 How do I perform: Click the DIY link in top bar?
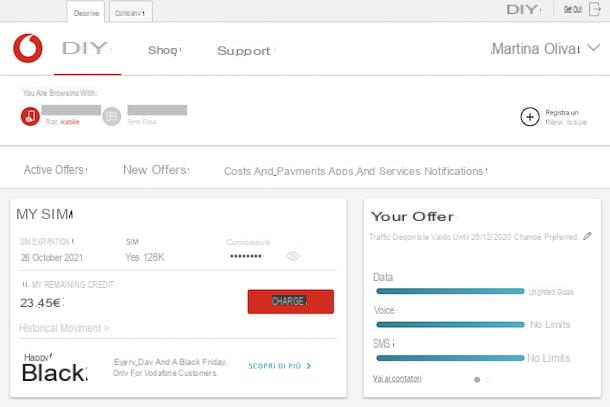523,9
